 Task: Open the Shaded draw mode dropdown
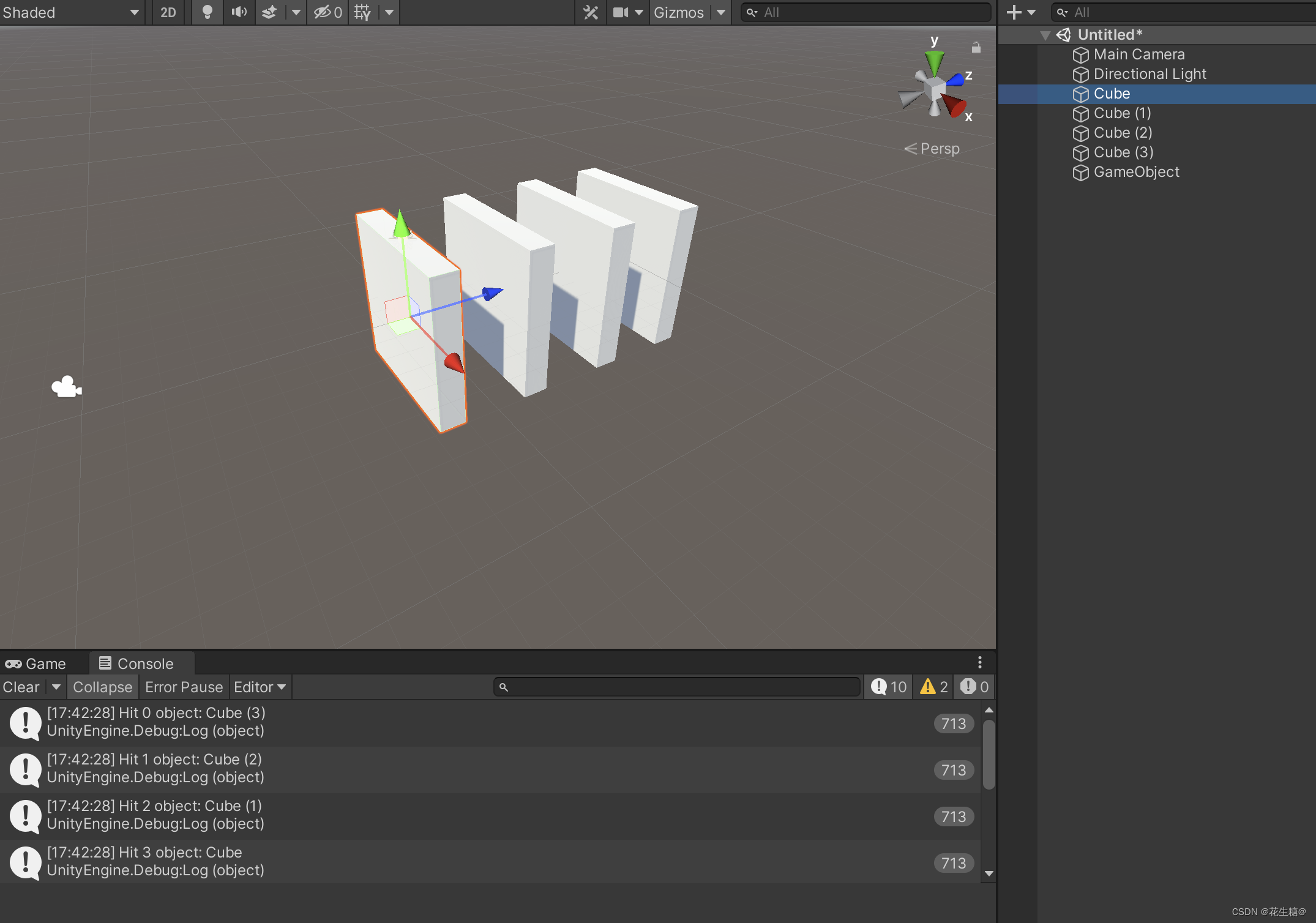click(x=70, y=12)
